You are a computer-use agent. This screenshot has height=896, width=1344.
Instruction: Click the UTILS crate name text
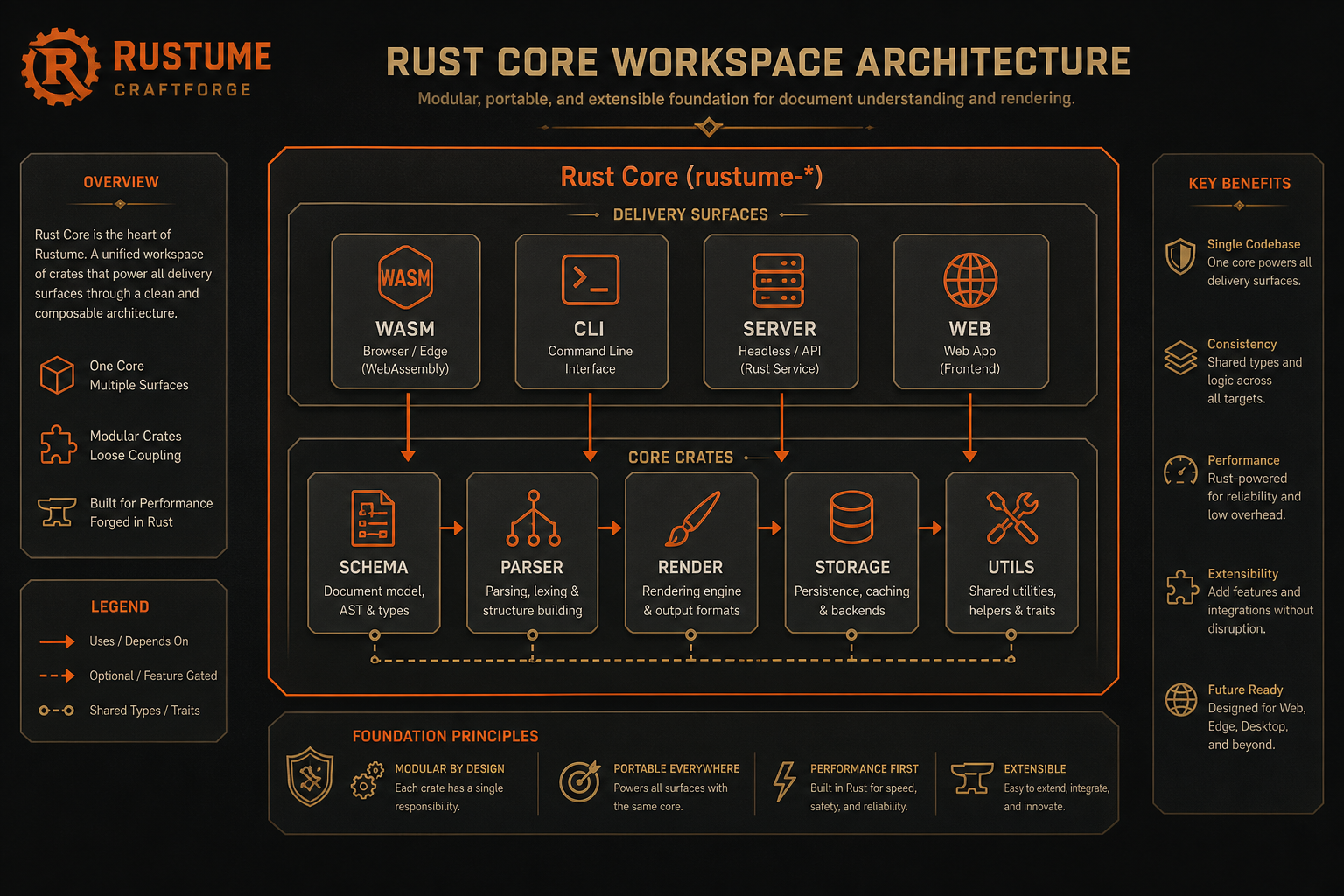pos(1011,567)
